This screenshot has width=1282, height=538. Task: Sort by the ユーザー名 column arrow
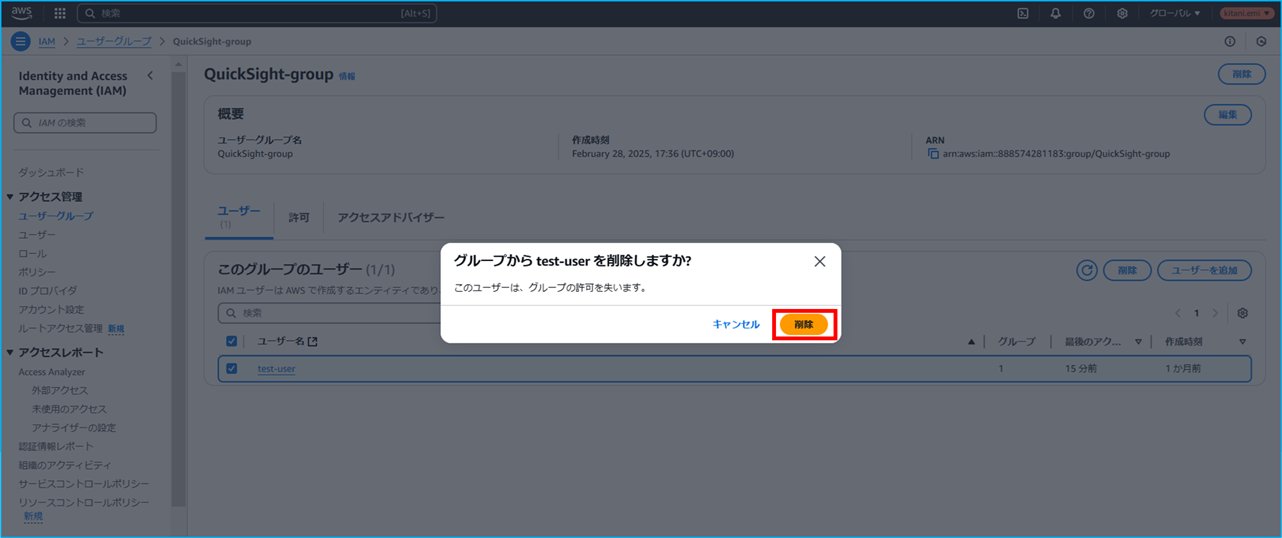[971, 342]
